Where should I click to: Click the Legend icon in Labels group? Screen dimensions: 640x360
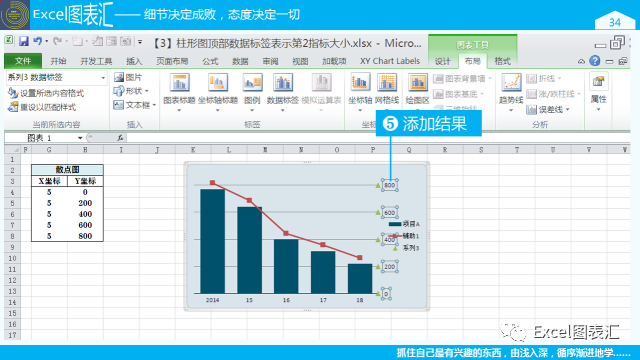click(x=252, y=83)
